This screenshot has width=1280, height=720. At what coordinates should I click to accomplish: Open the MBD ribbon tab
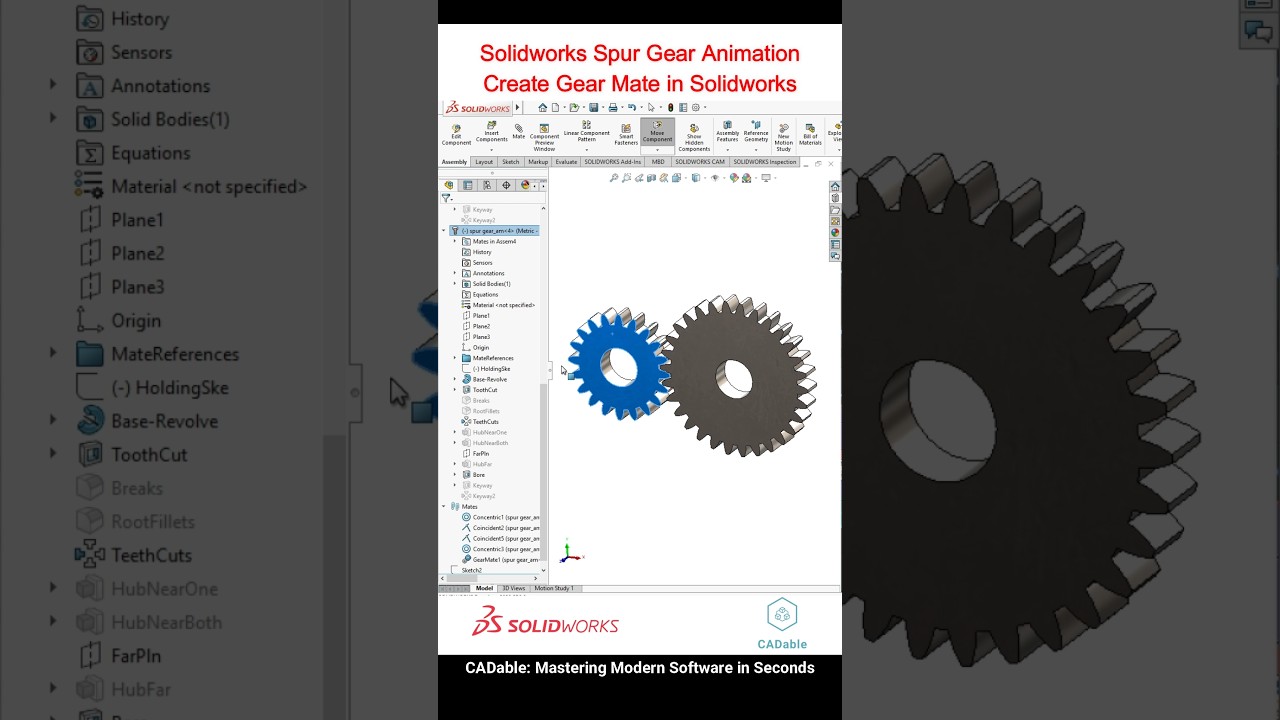658,162
